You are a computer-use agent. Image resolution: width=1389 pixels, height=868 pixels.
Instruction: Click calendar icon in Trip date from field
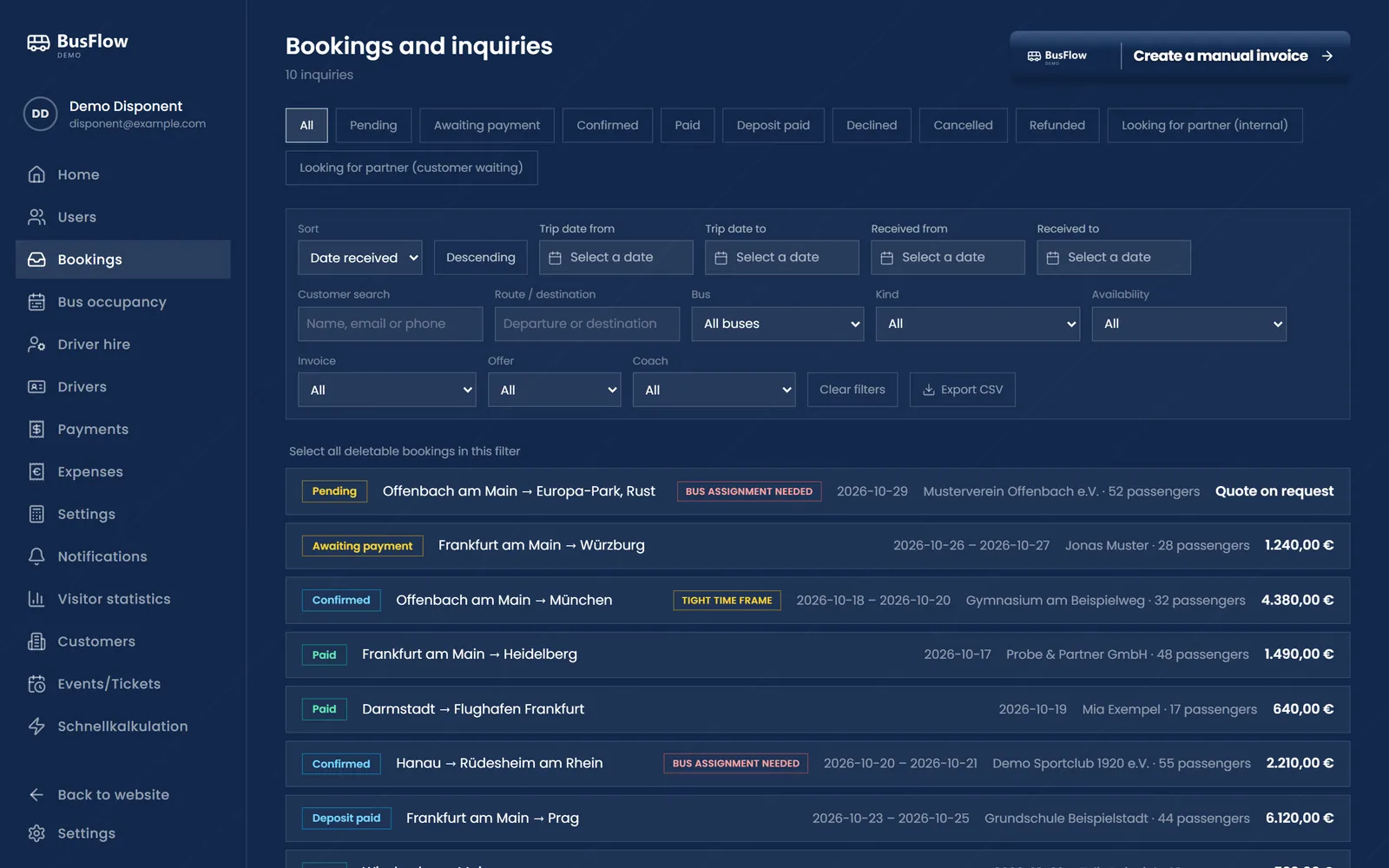[555, 258]
